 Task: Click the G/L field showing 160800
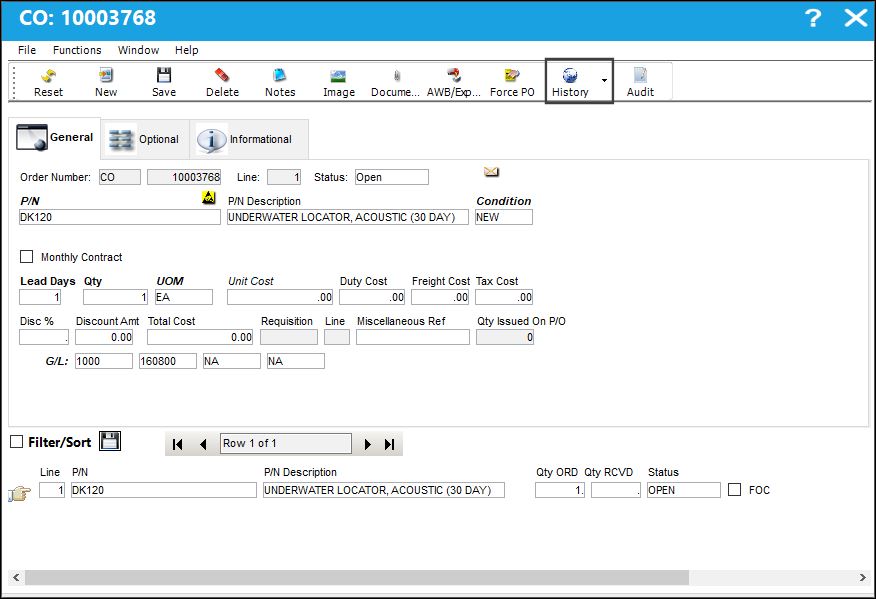(x=168, y=361)
